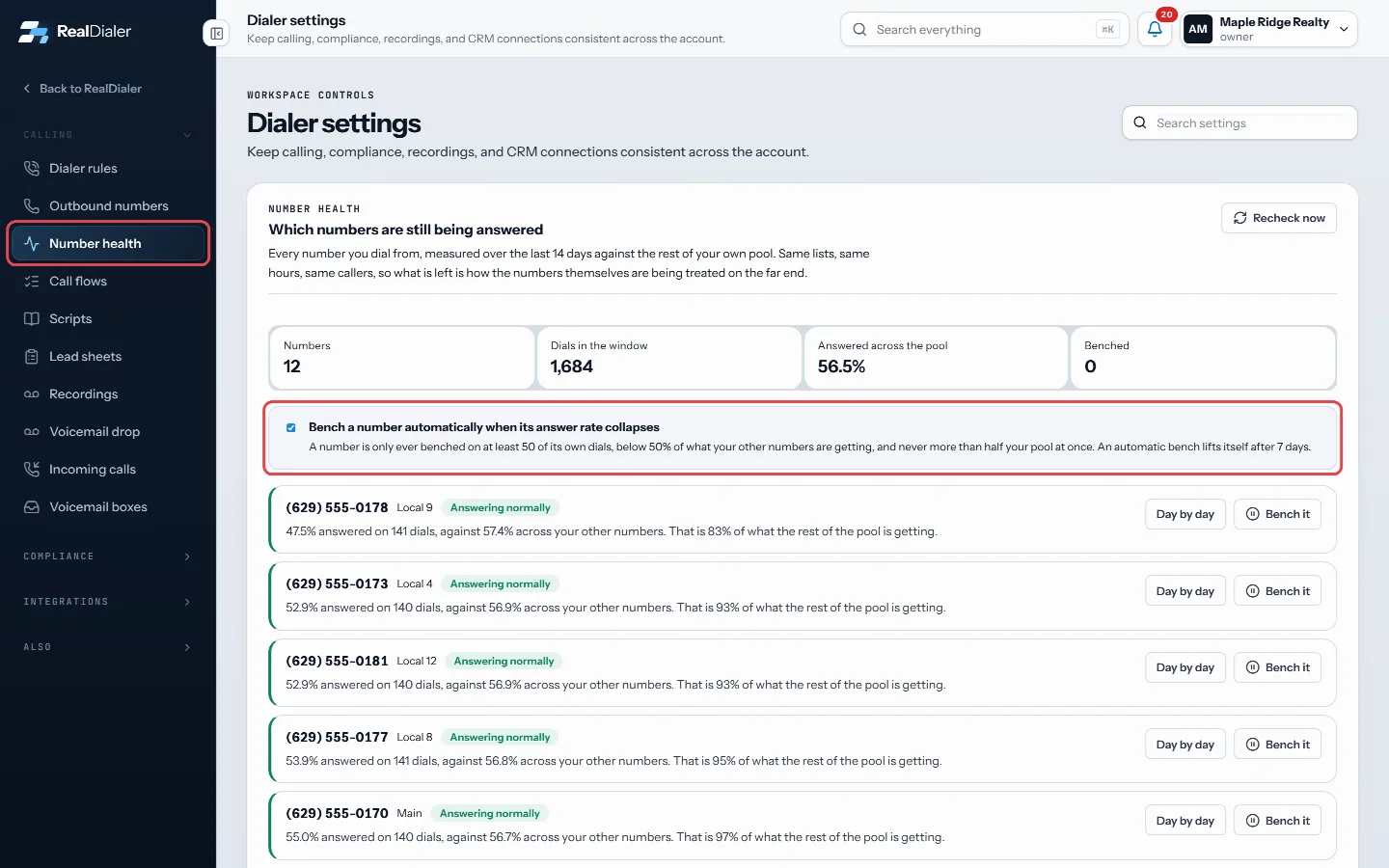Image resolution: width=1389 pixels, height=868 pixels.
Task: Click the Incoming calls icon
Action: 32,469
